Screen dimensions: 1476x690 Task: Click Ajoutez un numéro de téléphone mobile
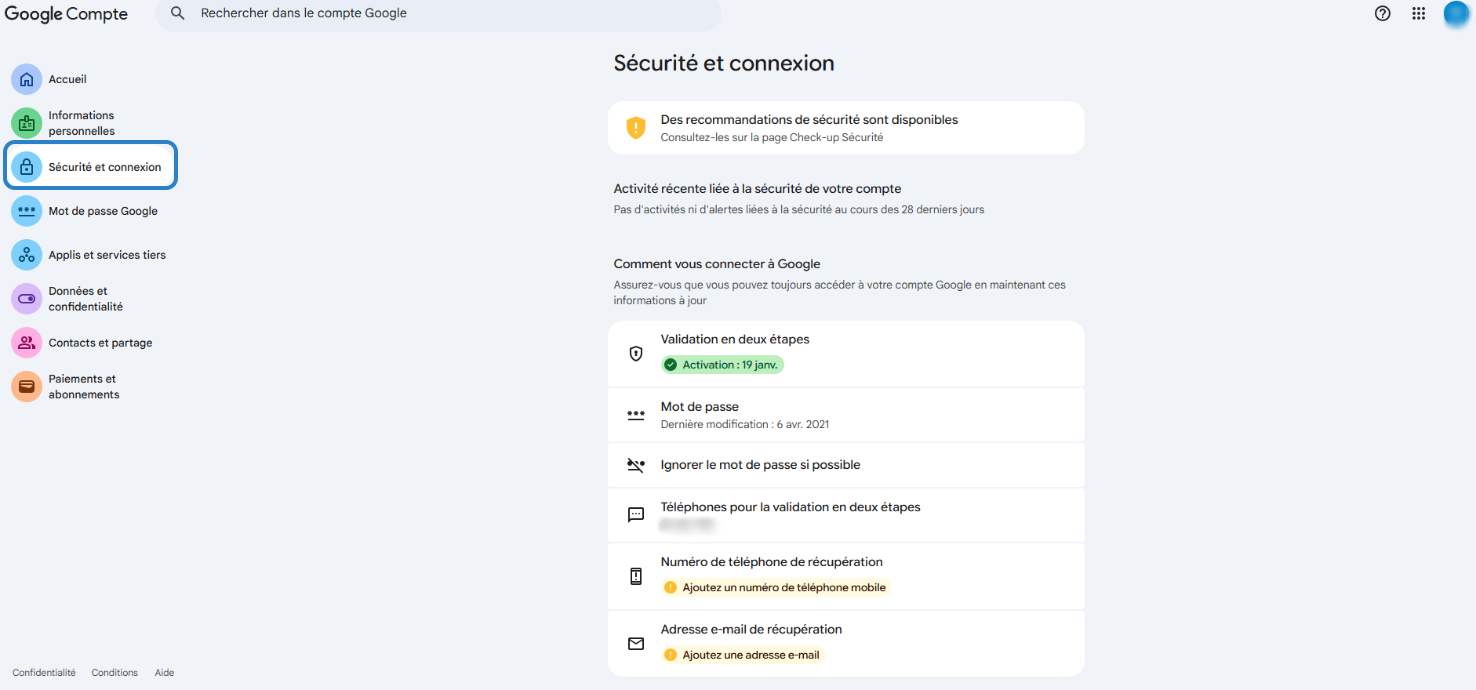pos(775,588)
